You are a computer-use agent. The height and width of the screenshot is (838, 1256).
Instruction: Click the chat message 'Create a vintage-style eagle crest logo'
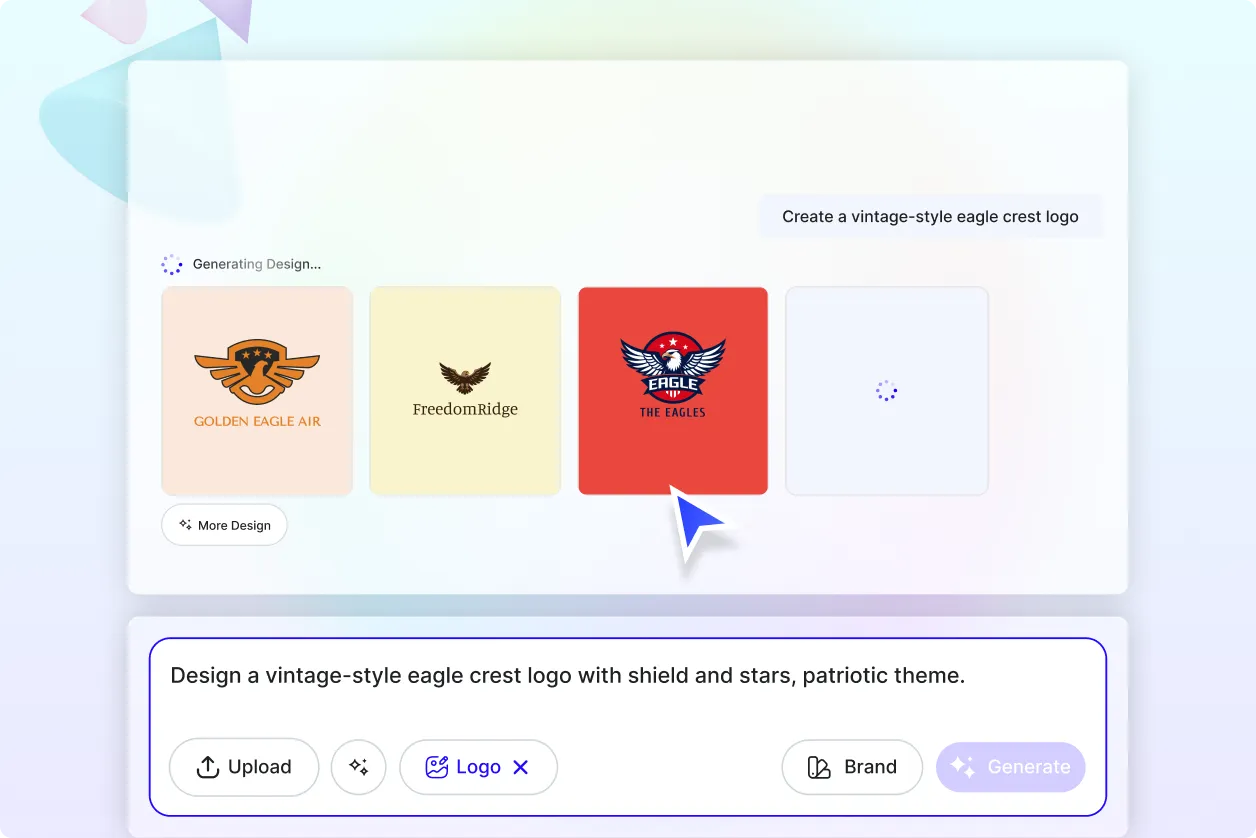[930, 216]
